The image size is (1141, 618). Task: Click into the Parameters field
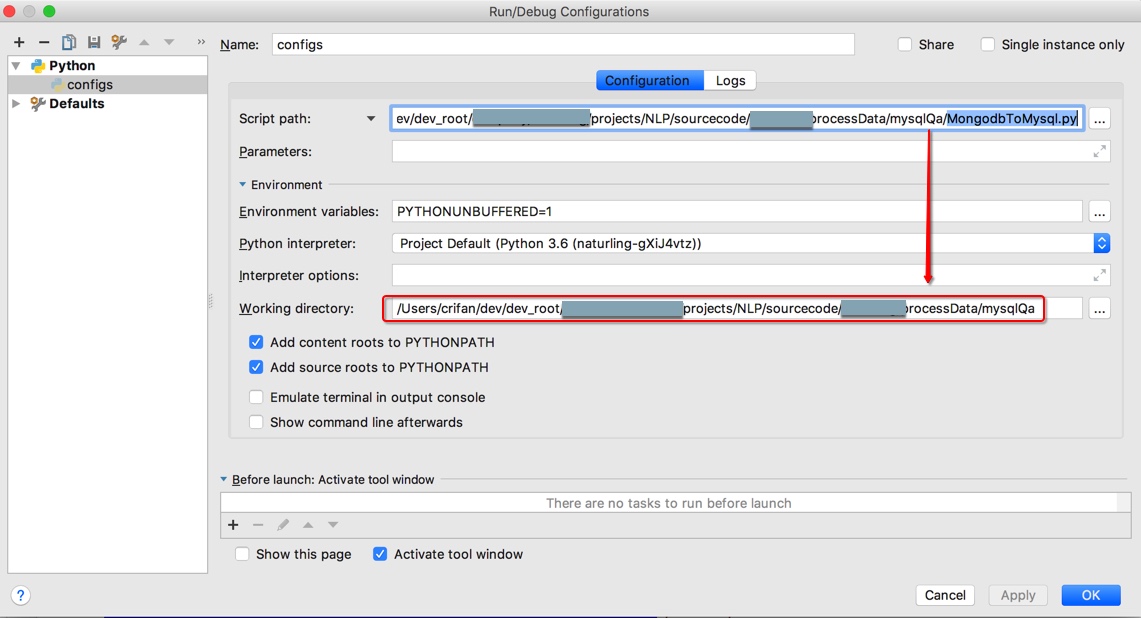click(750, 151)
